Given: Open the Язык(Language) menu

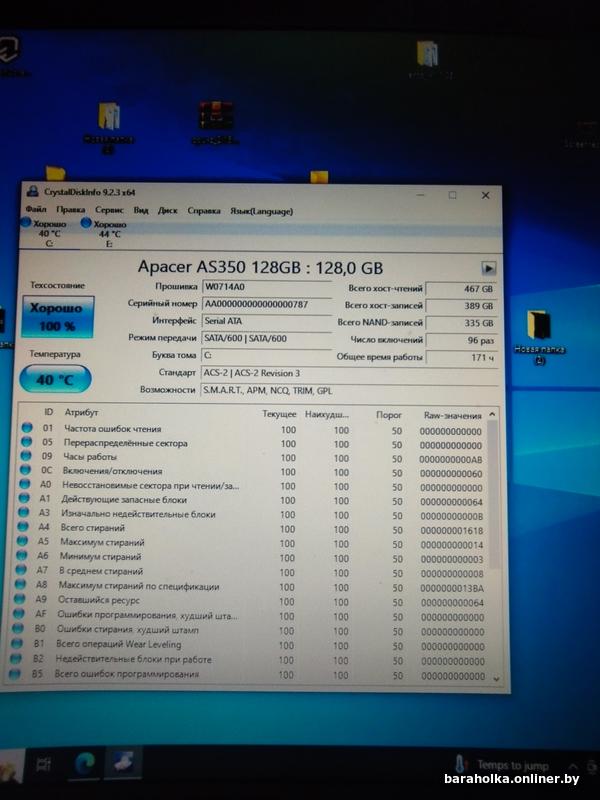Looking at the screenshot, I should click(261, 211).
